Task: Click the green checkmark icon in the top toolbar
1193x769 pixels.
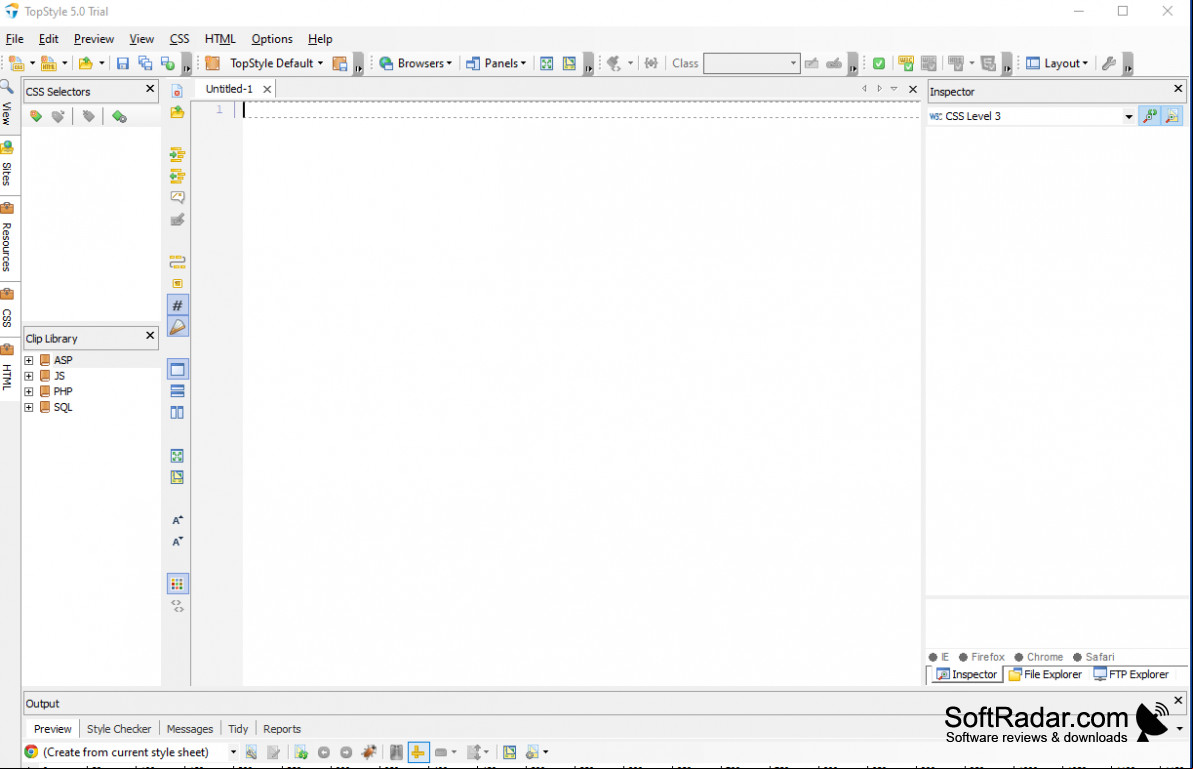Action: 879,63
